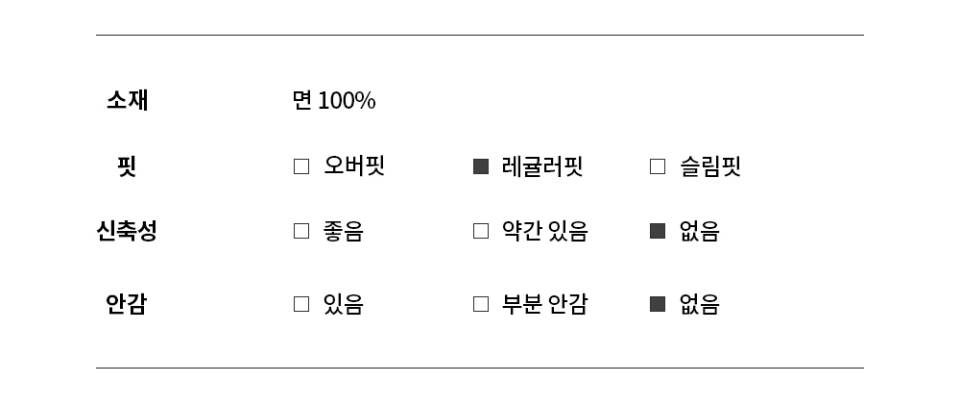The width and height of the screenshot is (960, 407).
Task: Uncheck the 레귤러핏 checkbox
Action: [481, 167]
